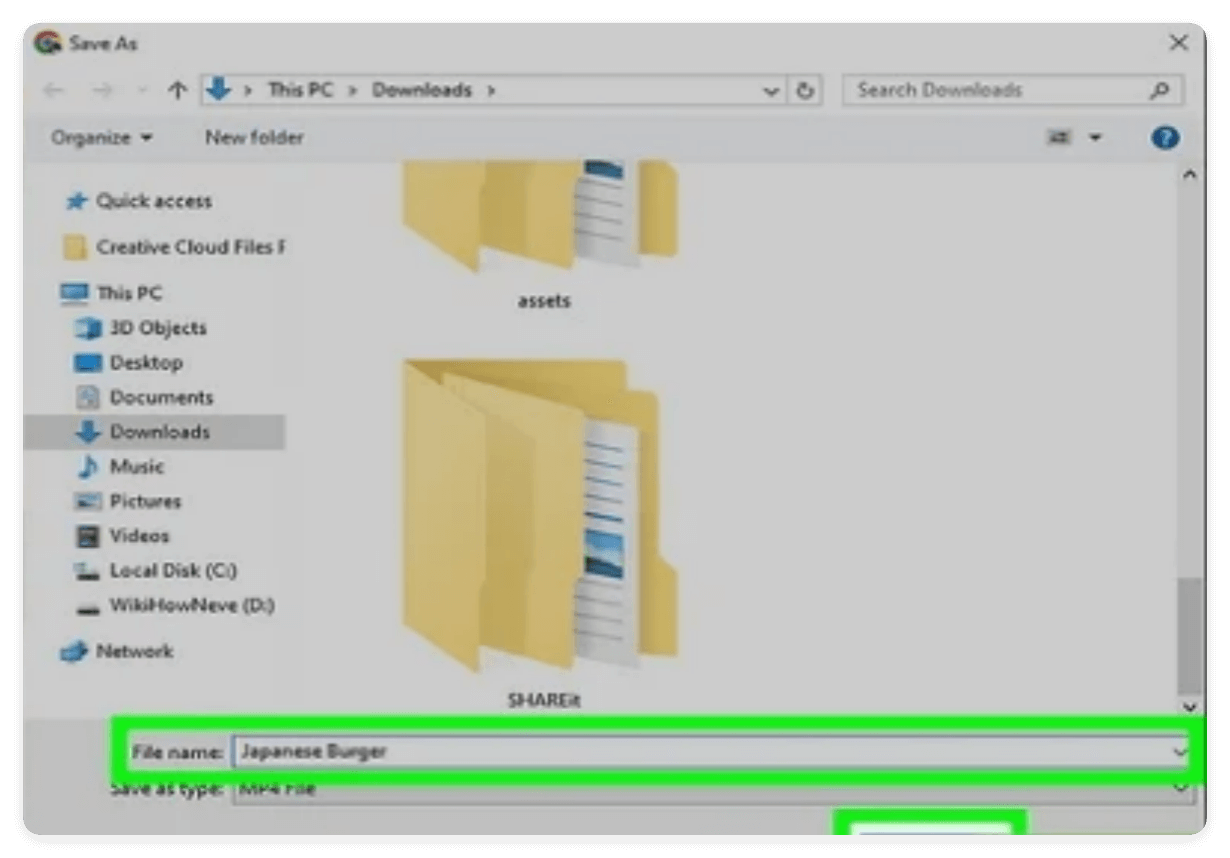1230x858 pixels.
Task: Create a New folder
Action: click(252, 138)
